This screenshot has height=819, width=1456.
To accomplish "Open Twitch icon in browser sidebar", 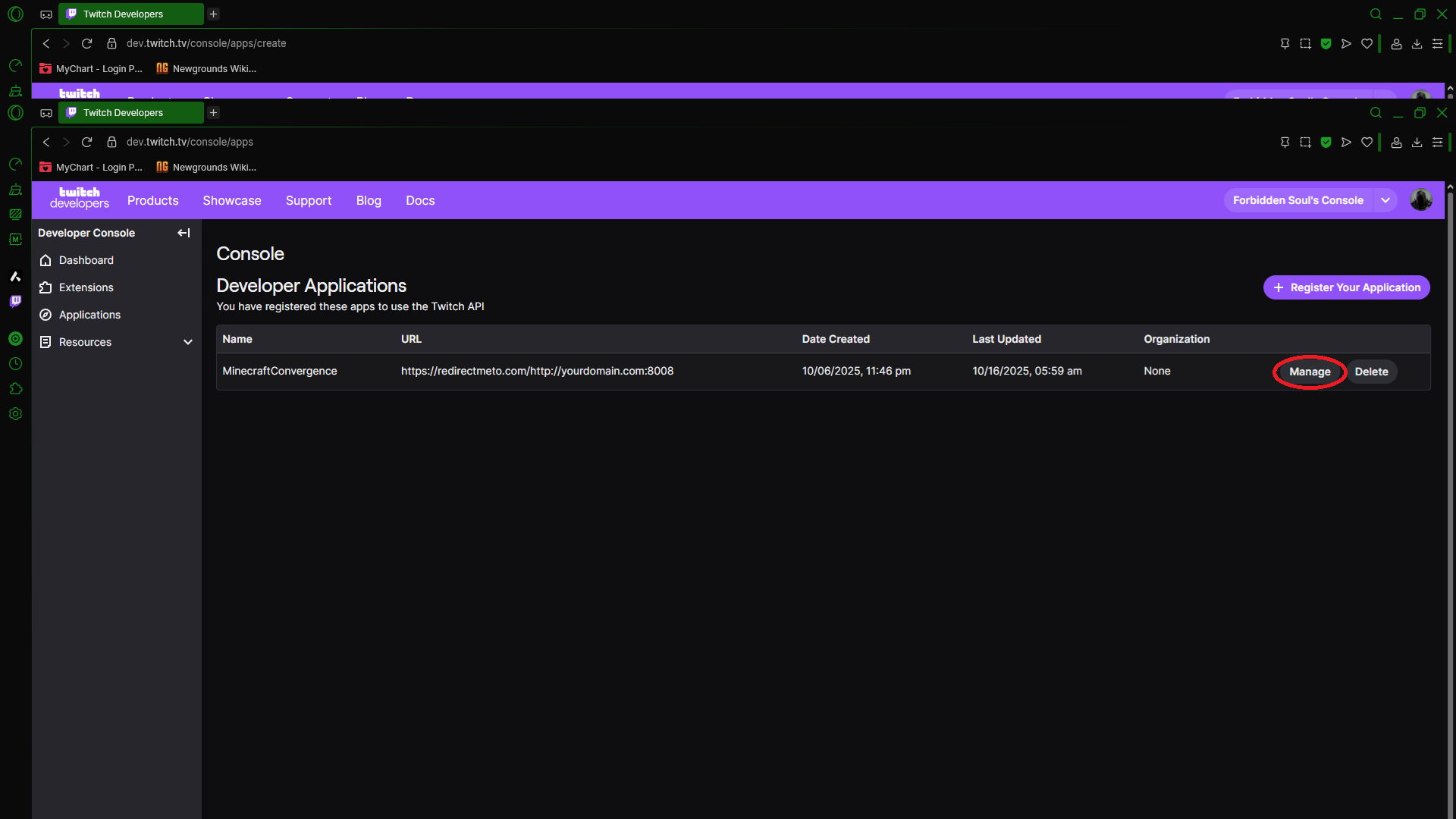I will point(15,301).
